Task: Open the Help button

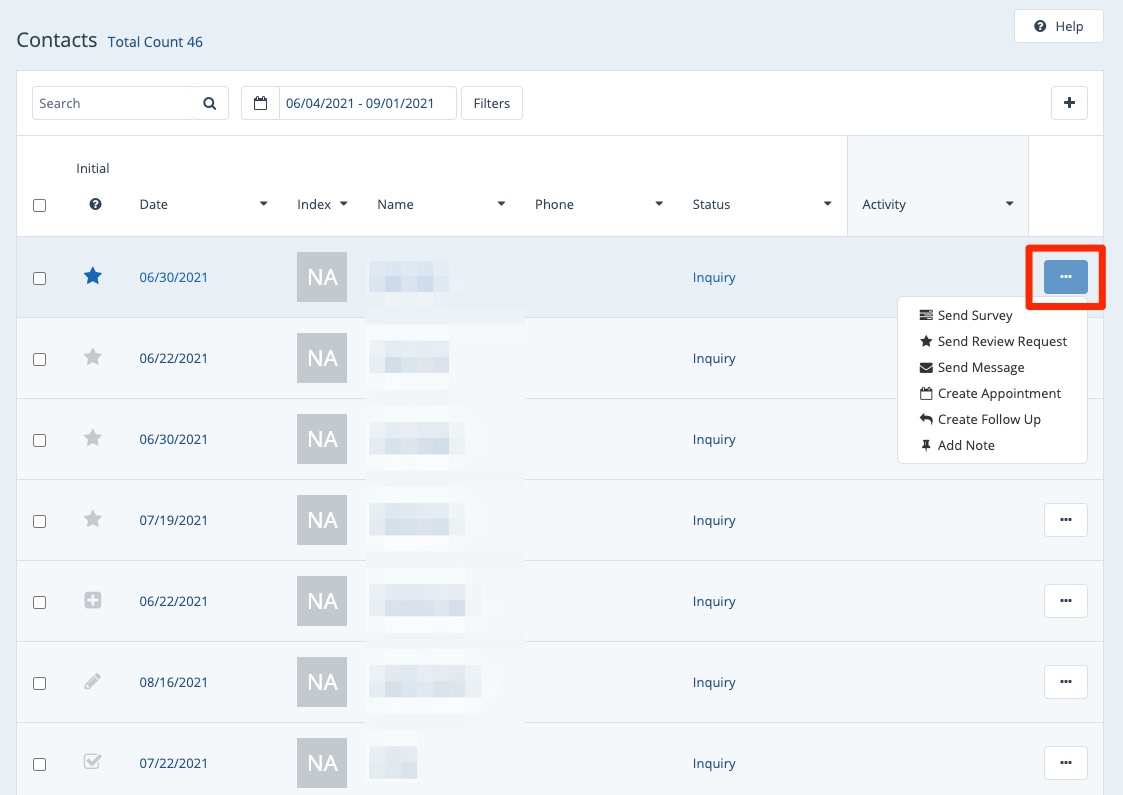Action: pos(1058,26)
